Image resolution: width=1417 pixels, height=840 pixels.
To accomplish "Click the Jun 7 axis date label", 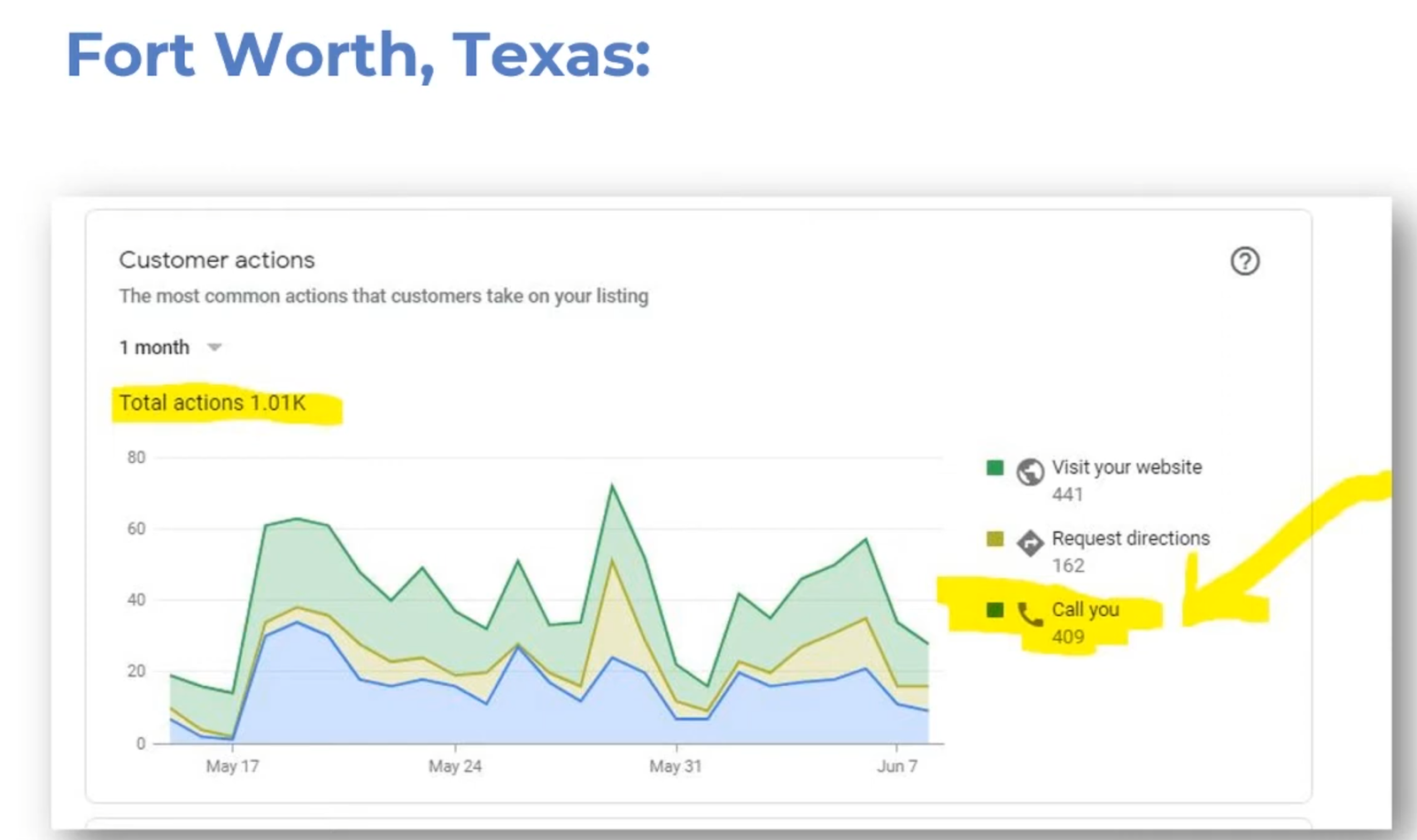I will click(897, 767).
